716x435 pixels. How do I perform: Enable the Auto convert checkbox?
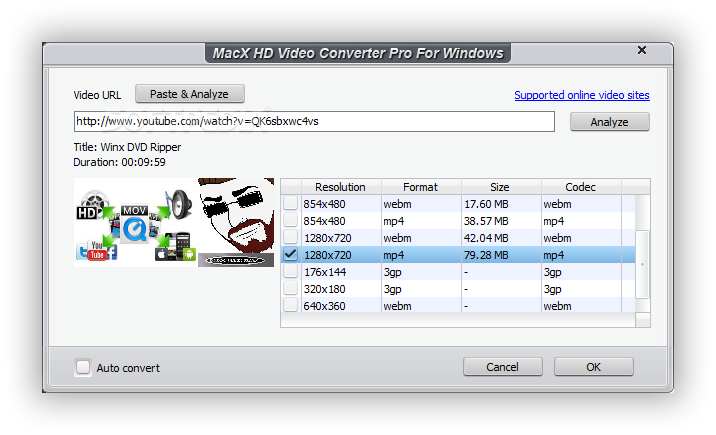[x=83, y=367]
